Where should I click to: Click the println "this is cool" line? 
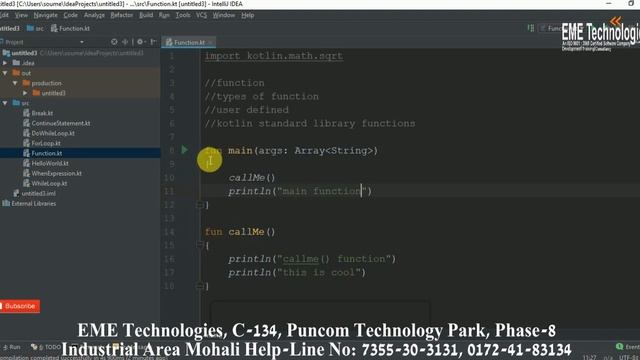coord(297,272)
